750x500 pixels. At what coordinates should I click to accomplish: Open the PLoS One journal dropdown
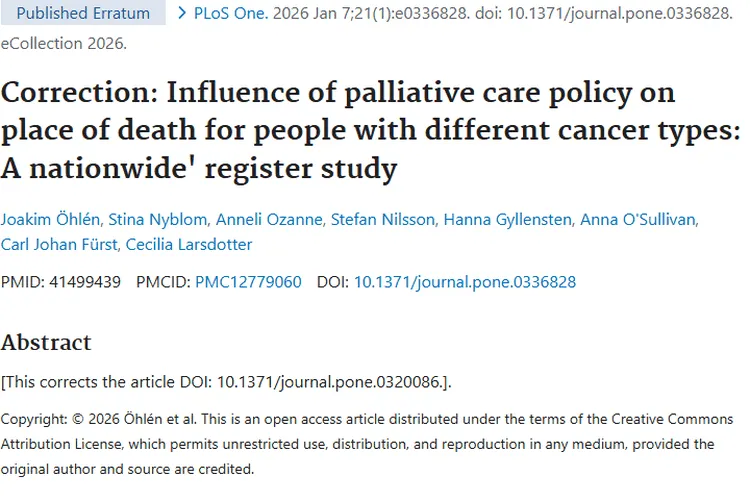click(230, 14)
